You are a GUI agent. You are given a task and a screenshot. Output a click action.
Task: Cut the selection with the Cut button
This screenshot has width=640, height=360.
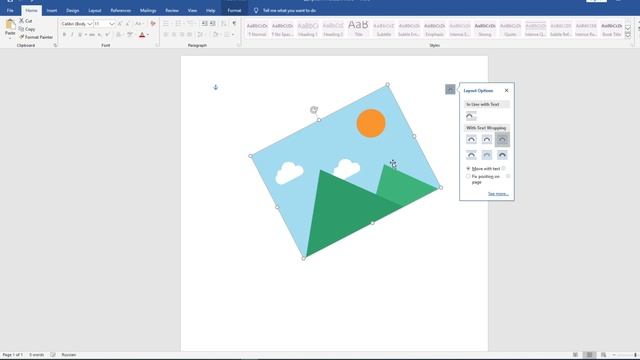[x=26, y=20]
